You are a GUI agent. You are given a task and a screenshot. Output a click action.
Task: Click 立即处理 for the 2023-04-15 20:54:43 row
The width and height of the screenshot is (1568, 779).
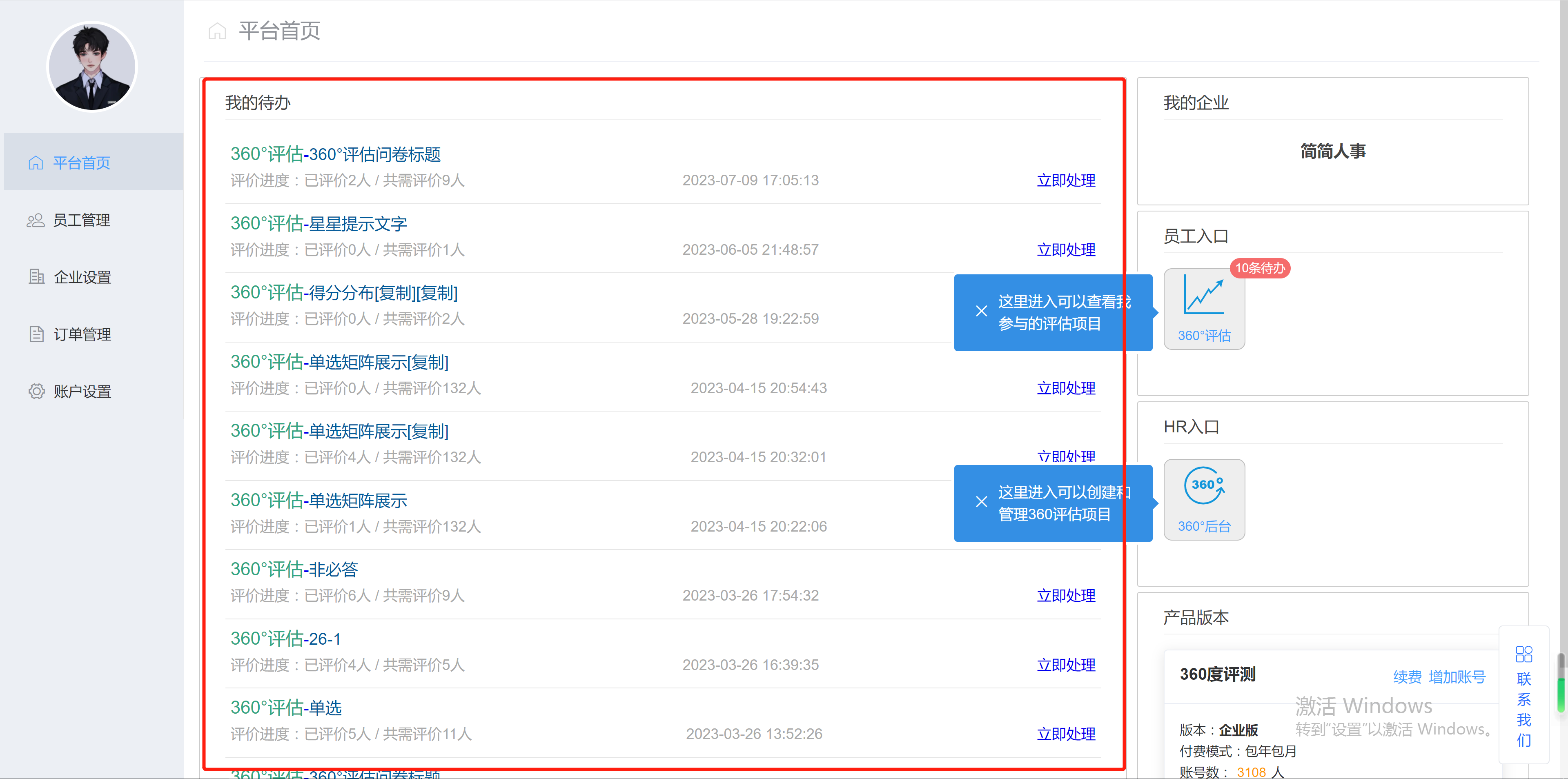point(1066,388)
